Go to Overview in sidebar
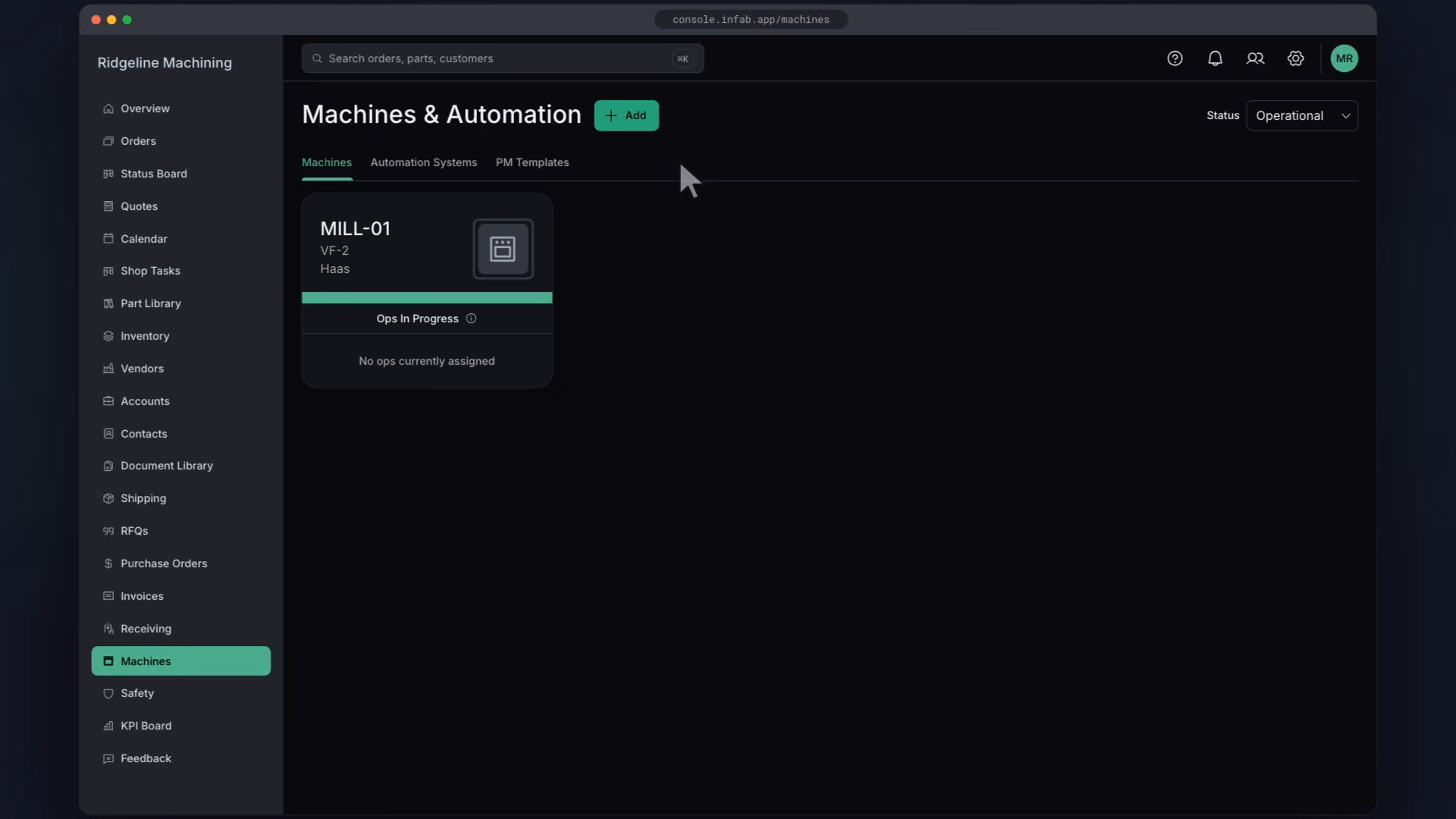The width and height of the screenshot is (1456, 819). [180, 108]
